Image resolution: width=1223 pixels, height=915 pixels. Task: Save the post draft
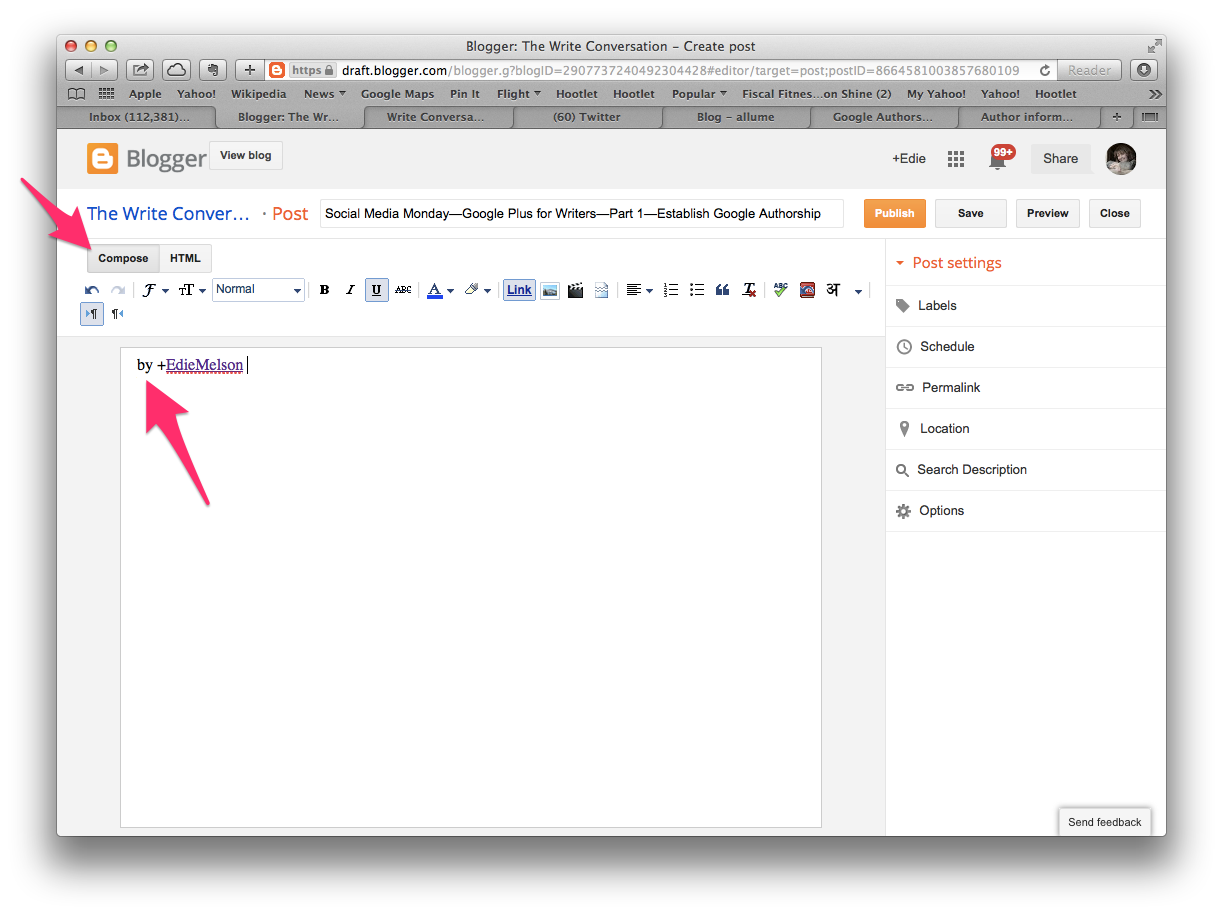pyautogui.click(x=970, y=213)
